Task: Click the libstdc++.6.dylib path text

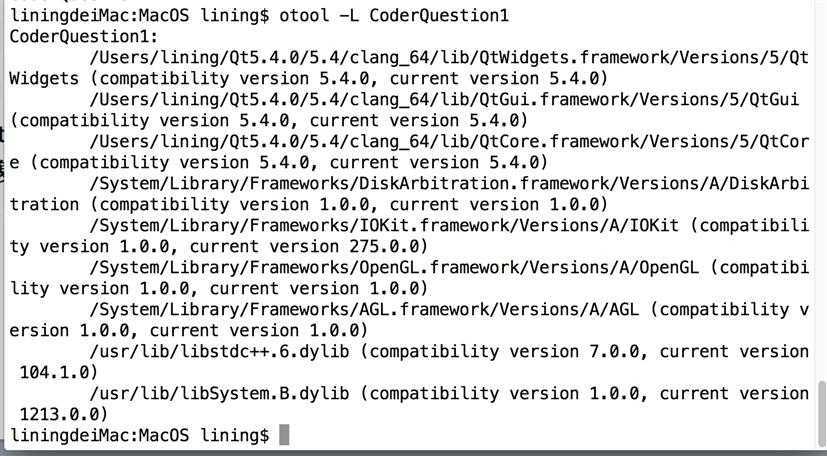Action: click(219, 352)
